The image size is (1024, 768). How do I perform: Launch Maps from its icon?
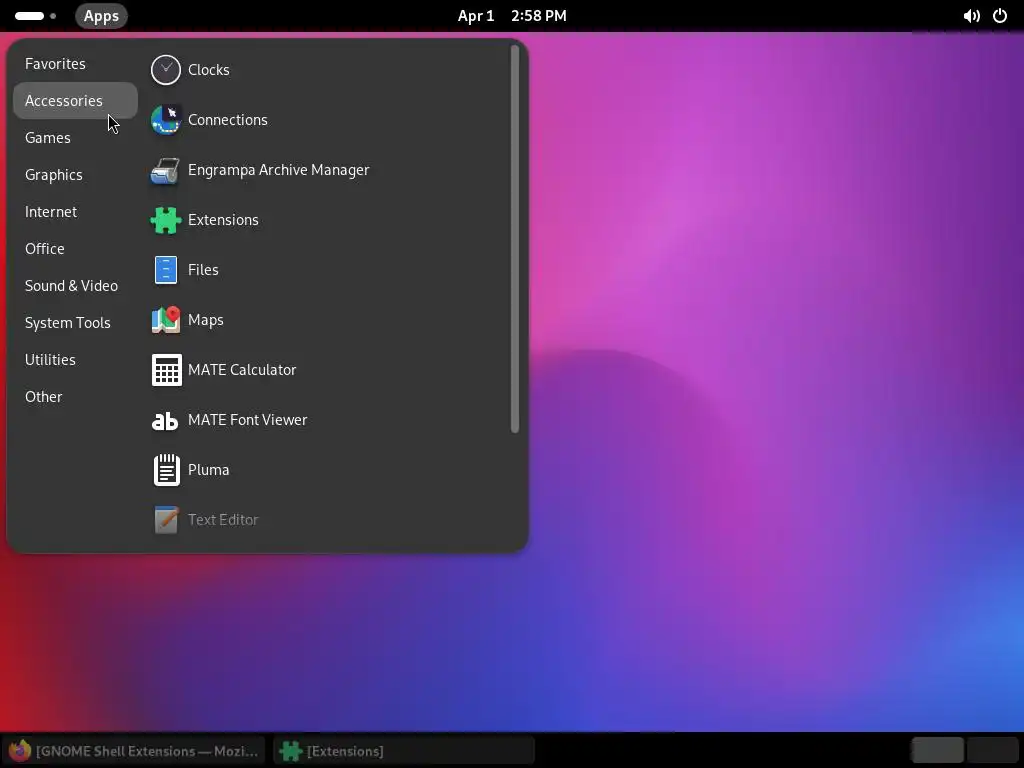pos(166,320)
